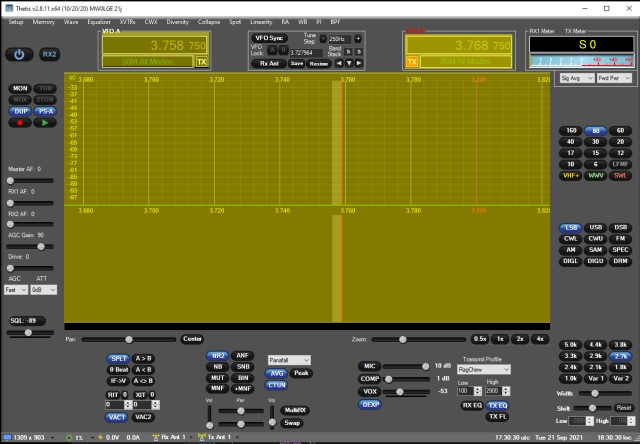This screenshot has height=444, width=640.
Task: Step band stack right with right arrow
Action: pos(359,63)
